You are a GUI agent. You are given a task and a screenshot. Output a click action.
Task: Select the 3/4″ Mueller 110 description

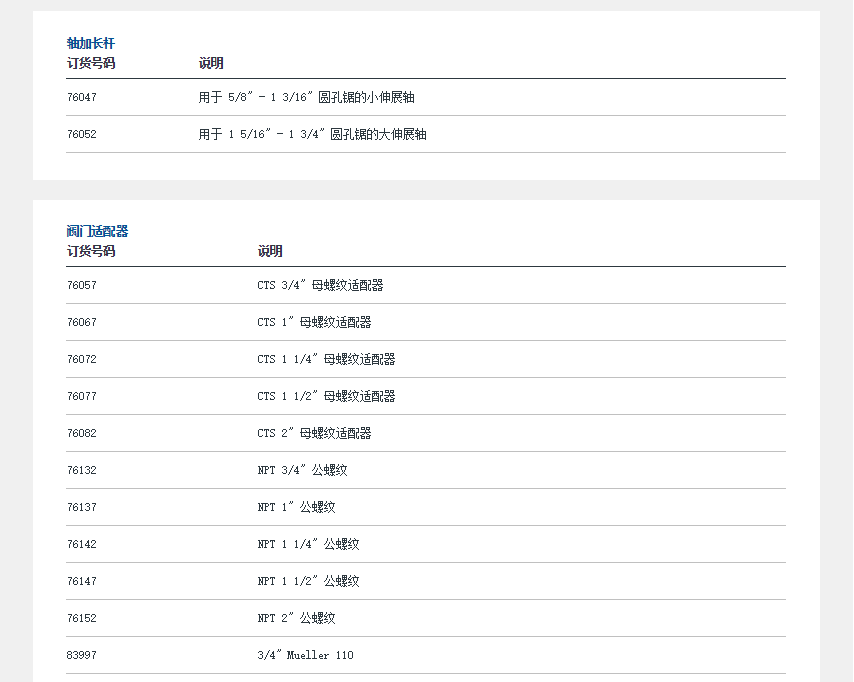click(305, 656)
